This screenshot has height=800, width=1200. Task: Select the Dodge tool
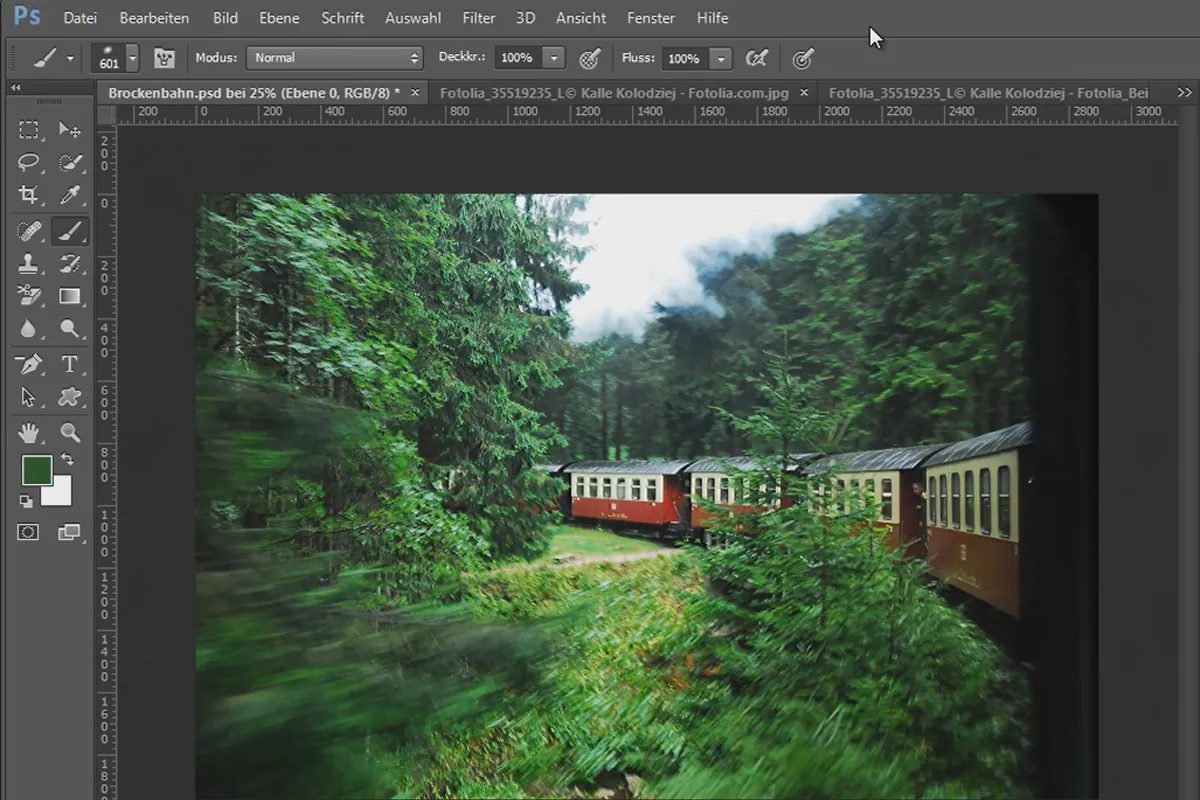69,328
